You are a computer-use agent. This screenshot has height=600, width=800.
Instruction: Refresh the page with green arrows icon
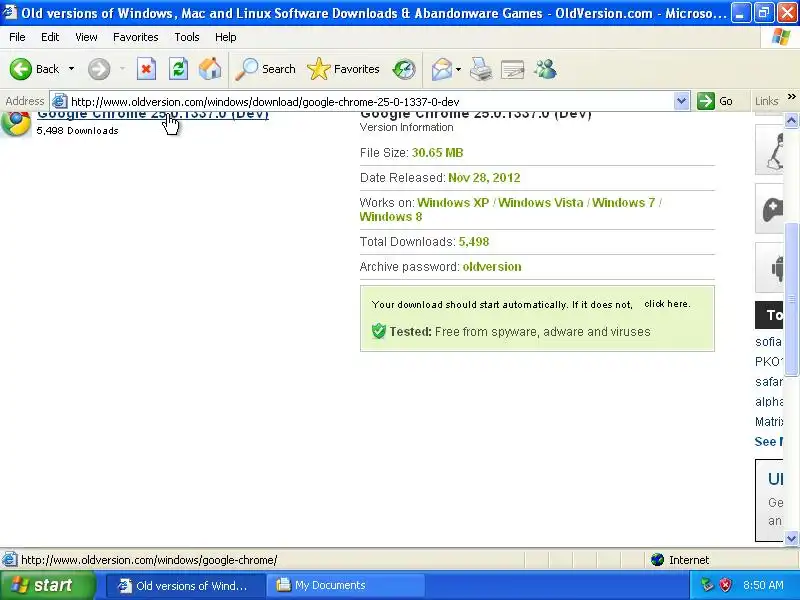(179, 69)
